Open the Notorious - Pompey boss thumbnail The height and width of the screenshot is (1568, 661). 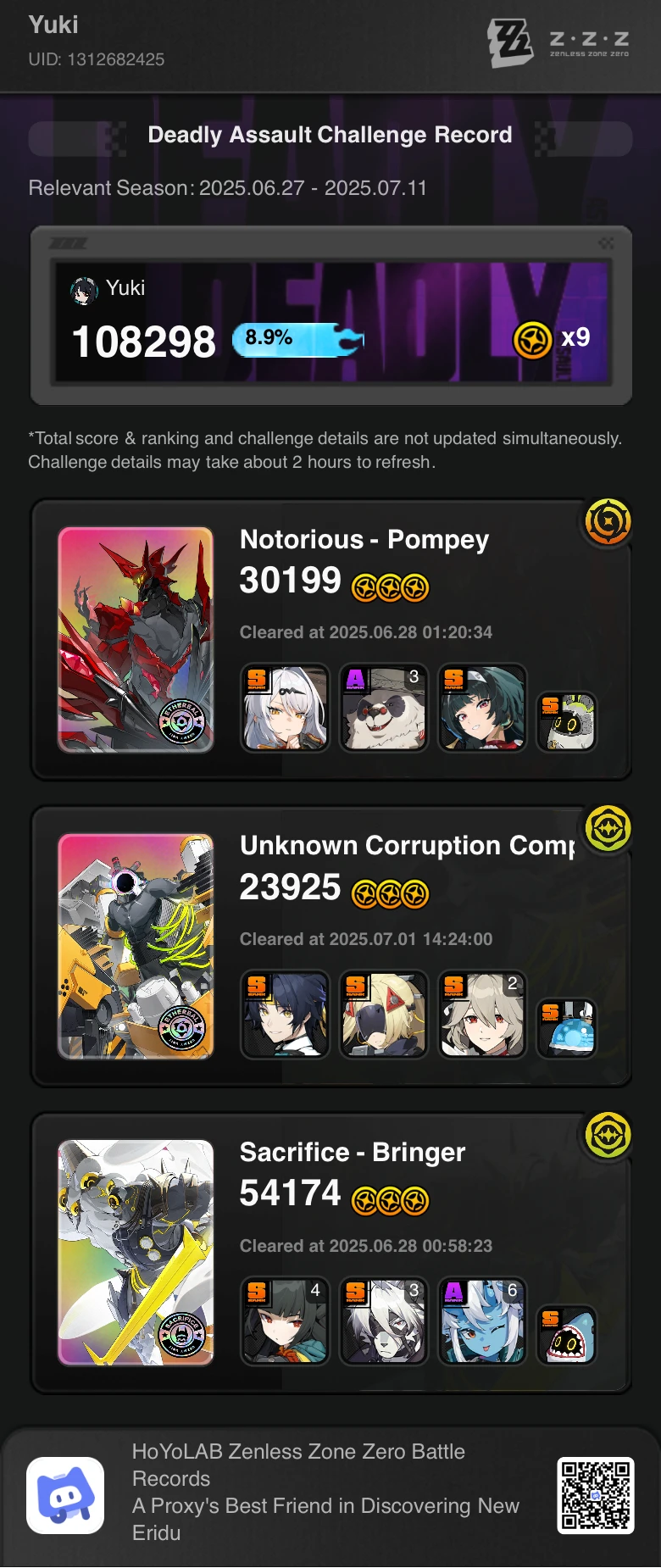(136, 640)
